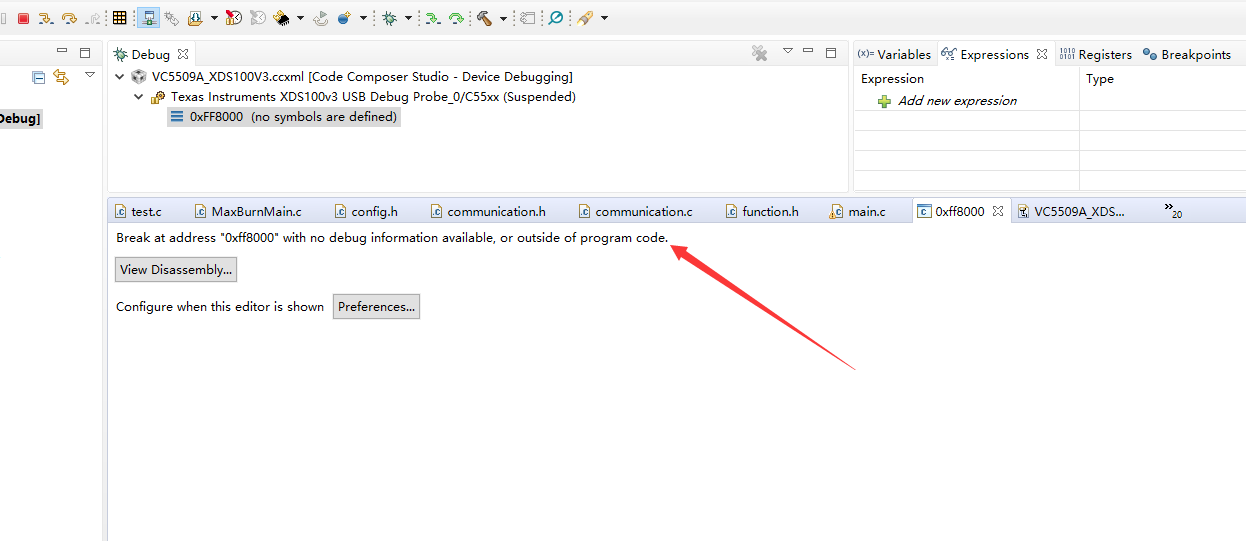Select the VC5509A_XDS100V3.ccxml launch entry
The image size is (1246, 541).
(x=362, y=76)
